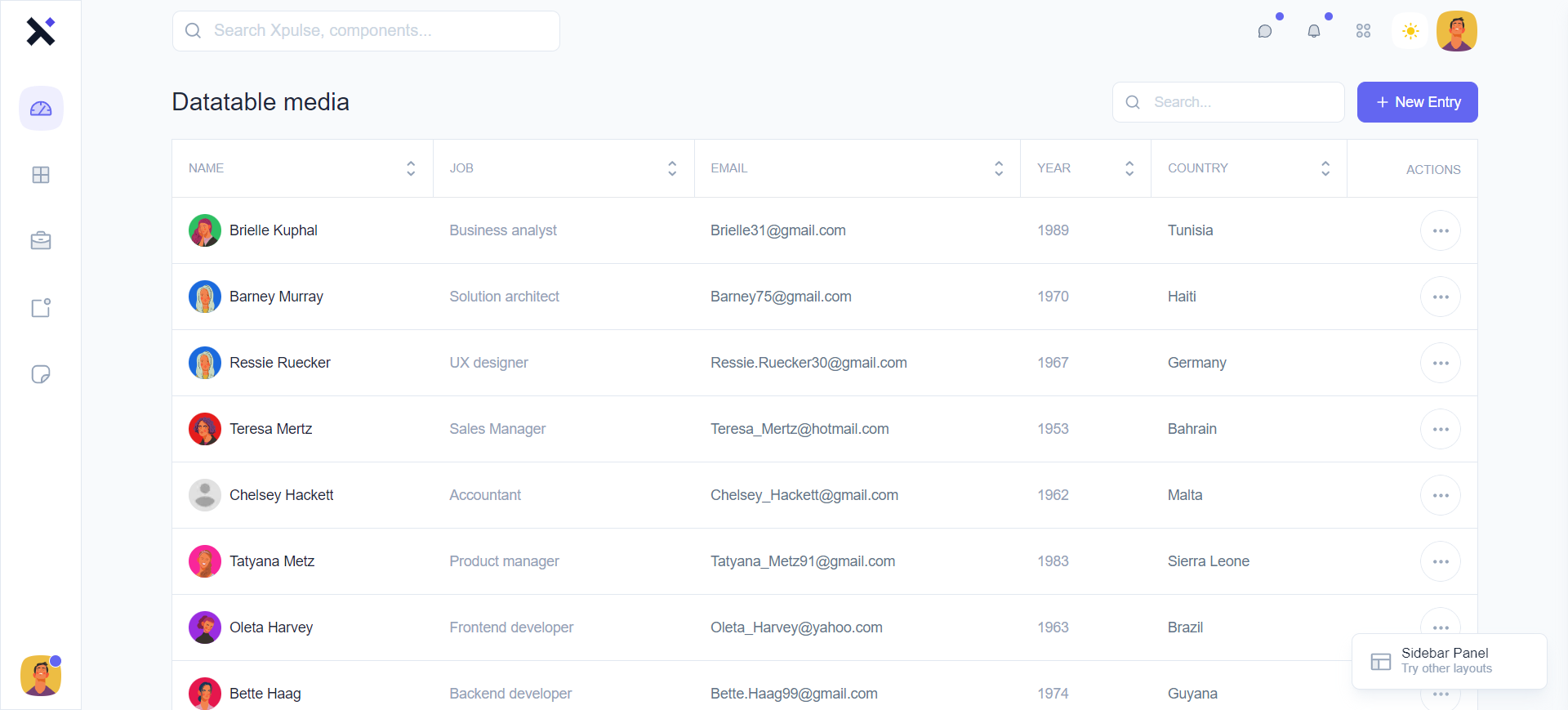This screenshot has height=710, width=1568.
Task: Toggle the light/dark theme sun button
Action: click(x=1410, y=31)
